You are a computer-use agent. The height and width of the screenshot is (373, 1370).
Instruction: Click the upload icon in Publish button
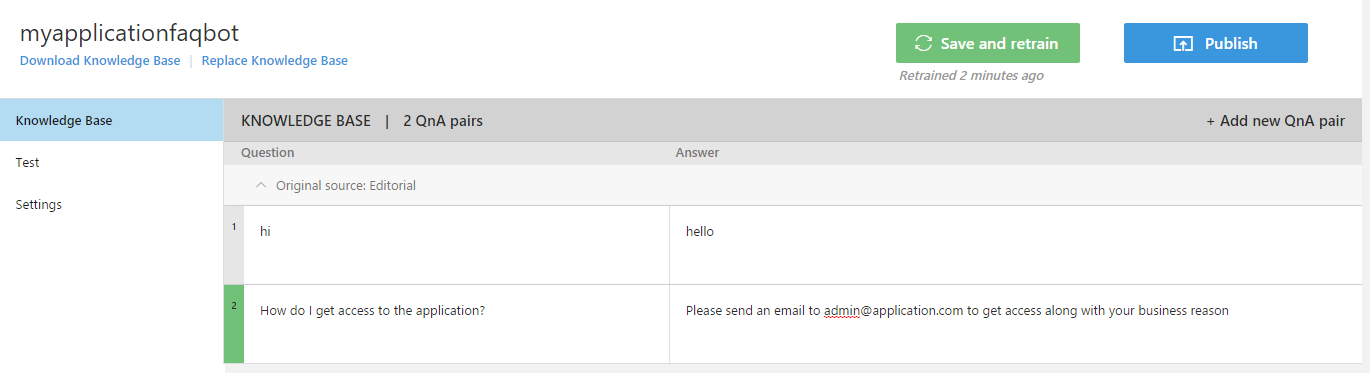[x=1183, y=44]
